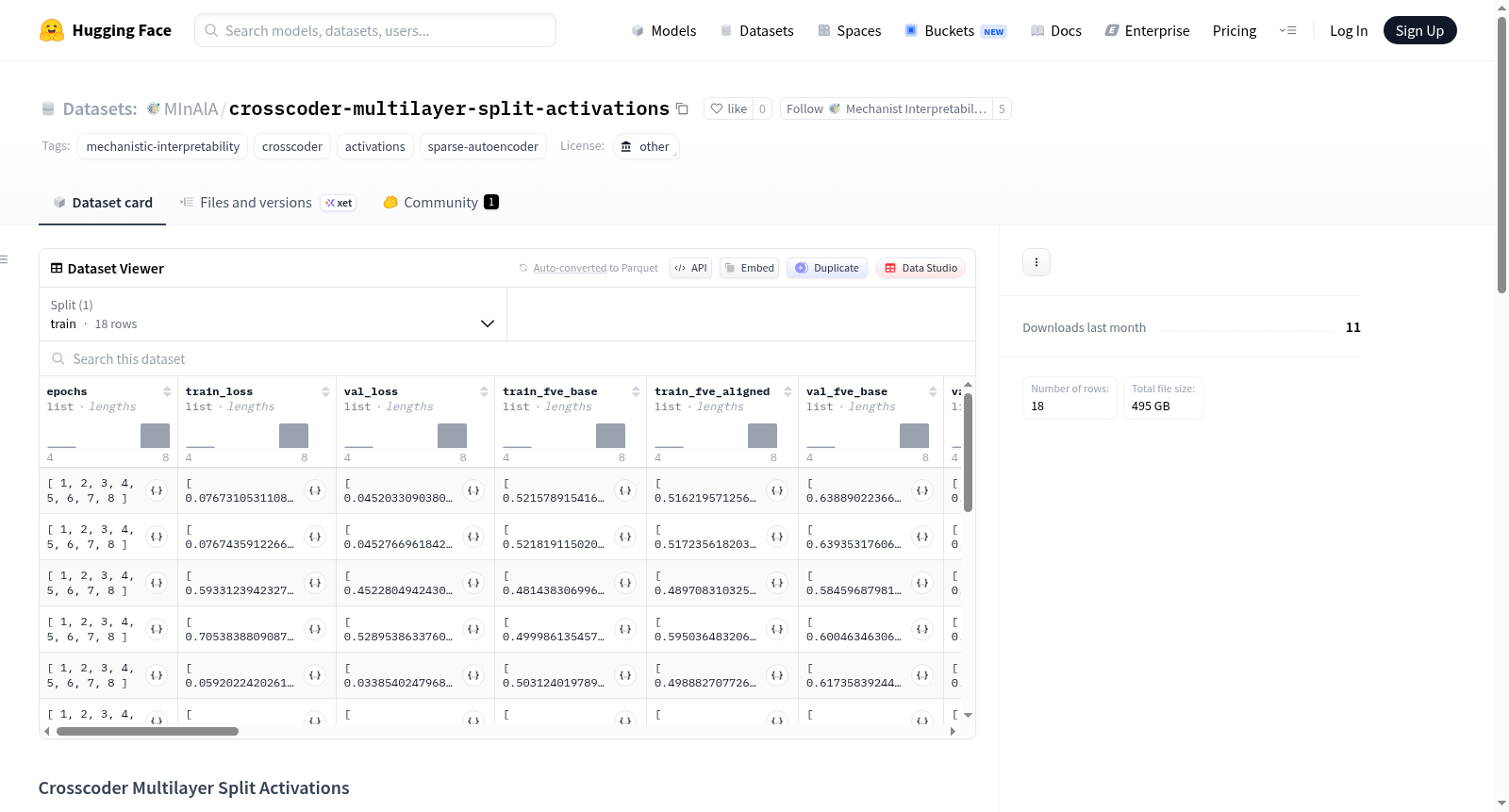The width and height of the screenshot is (1509, 812).
Task: Click the three-dot menu in the right sidebar
Action: click(x=1036, y=262)
